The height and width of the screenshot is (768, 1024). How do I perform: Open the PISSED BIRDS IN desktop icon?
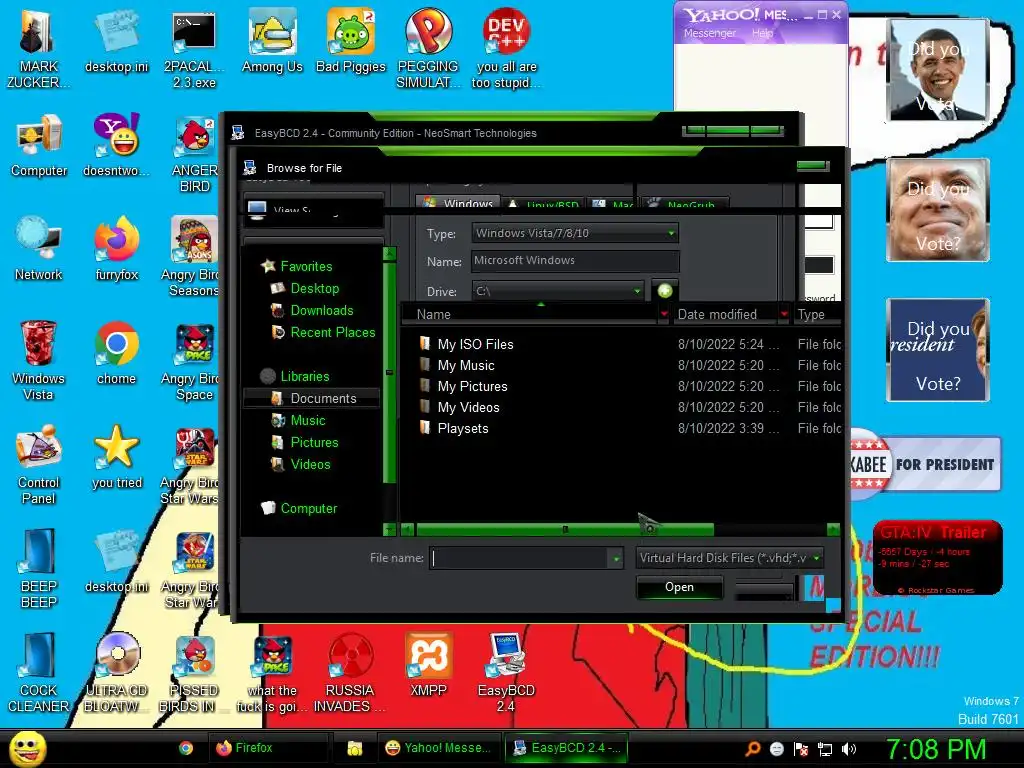[194, 672]
